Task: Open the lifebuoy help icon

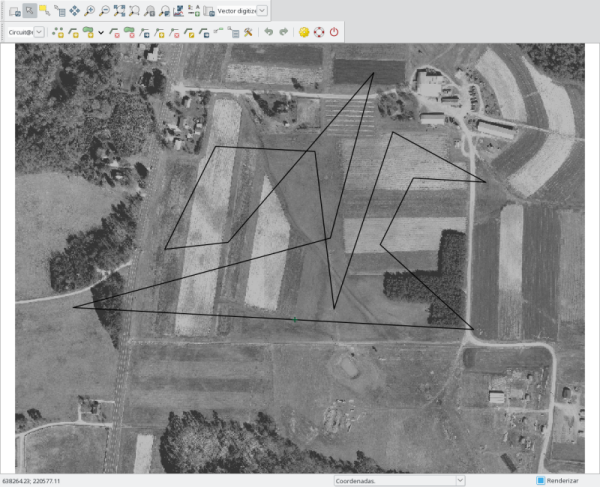Action: point(319,32)
